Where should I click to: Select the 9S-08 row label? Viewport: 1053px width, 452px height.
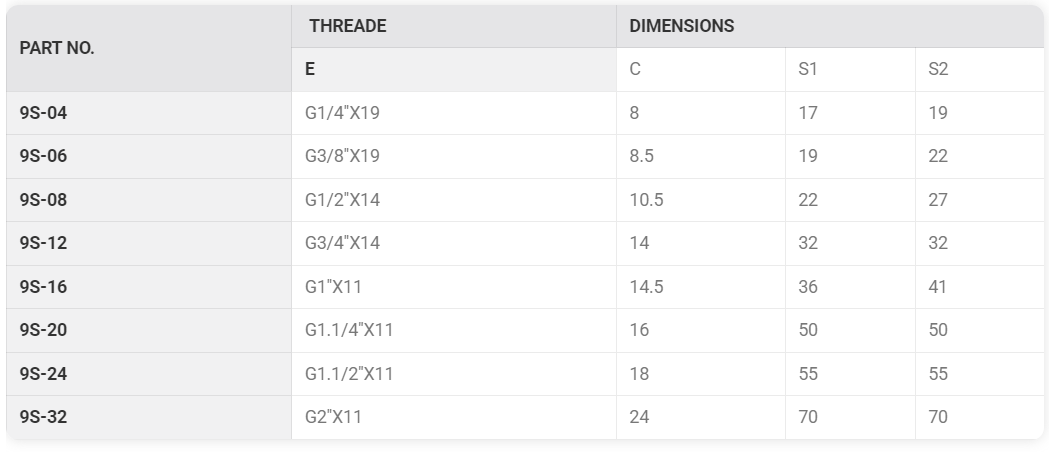tap(148, 200)
